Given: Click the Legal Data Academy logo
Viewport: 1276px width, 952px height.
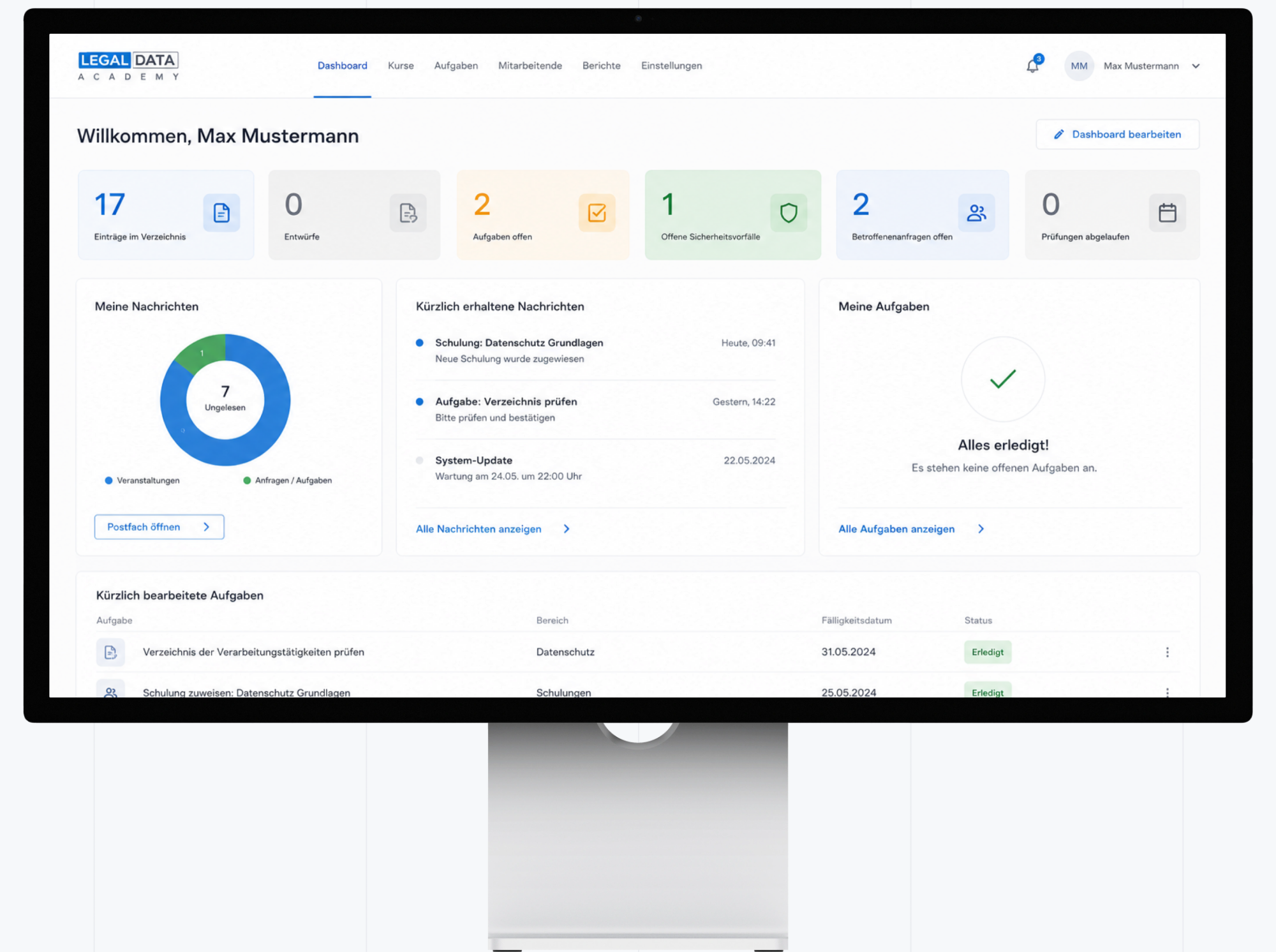Looking at the screenshot, I should click(x=128, y=66).
